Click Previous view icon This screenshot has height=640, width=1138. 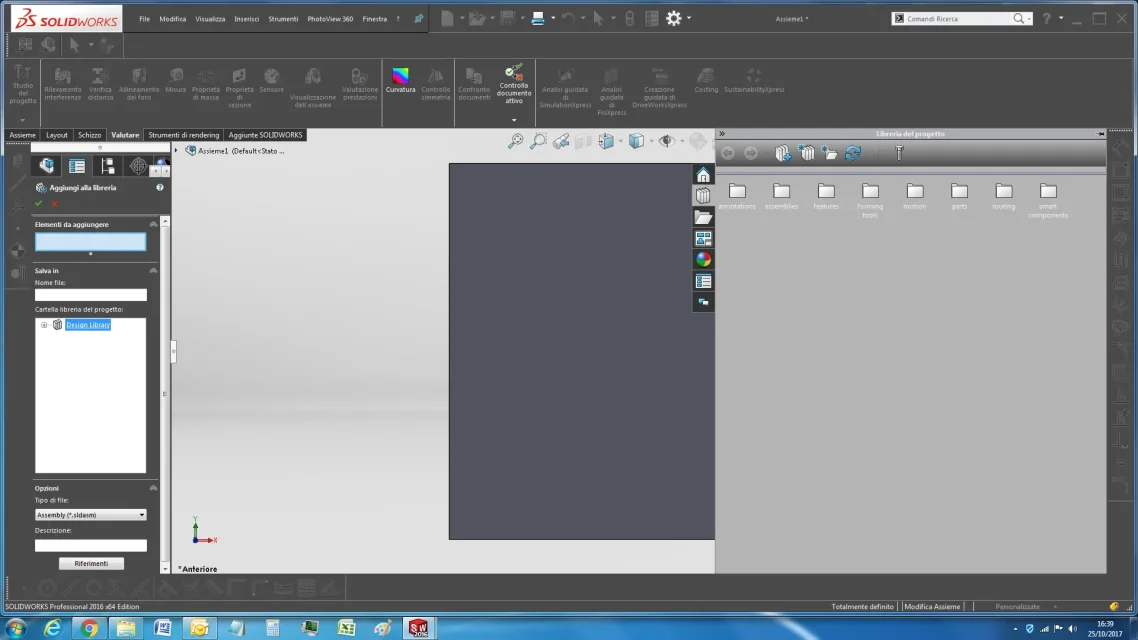tap(561, 141)
